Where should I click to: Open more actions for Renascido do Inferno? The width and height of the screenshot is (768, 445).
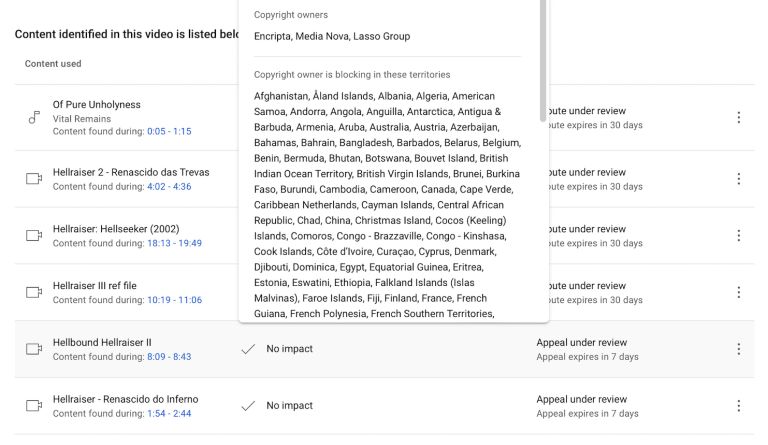pos(739,406)
